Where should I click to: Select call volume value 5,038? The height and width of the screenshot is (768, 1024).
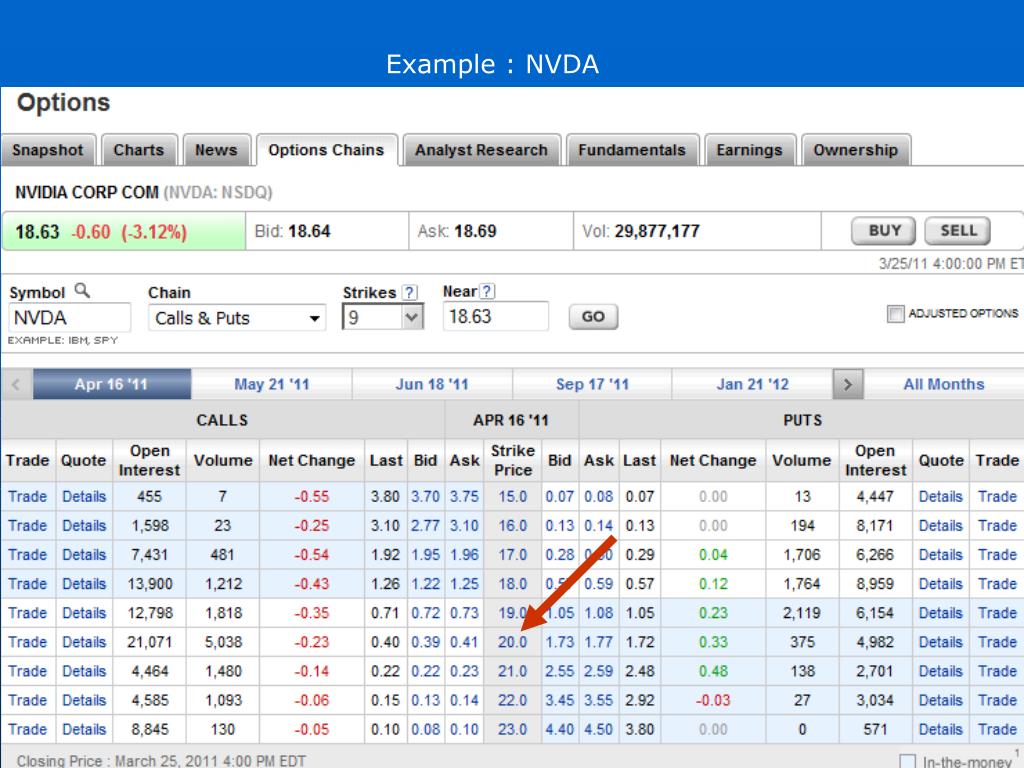click(223, 642)
